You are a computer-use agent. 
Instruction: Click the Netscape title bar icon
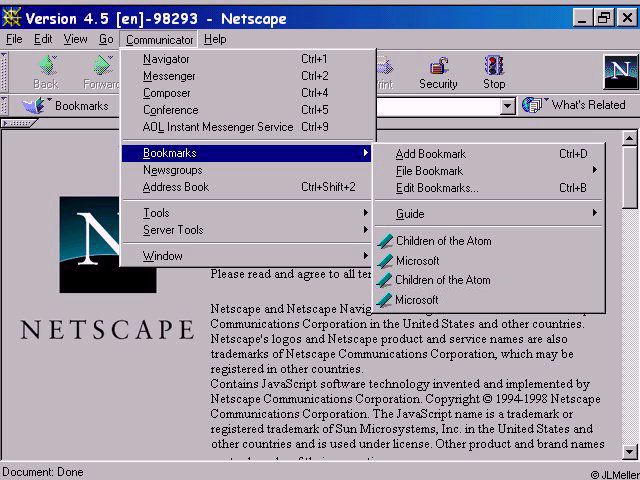(x=11, y=18)
